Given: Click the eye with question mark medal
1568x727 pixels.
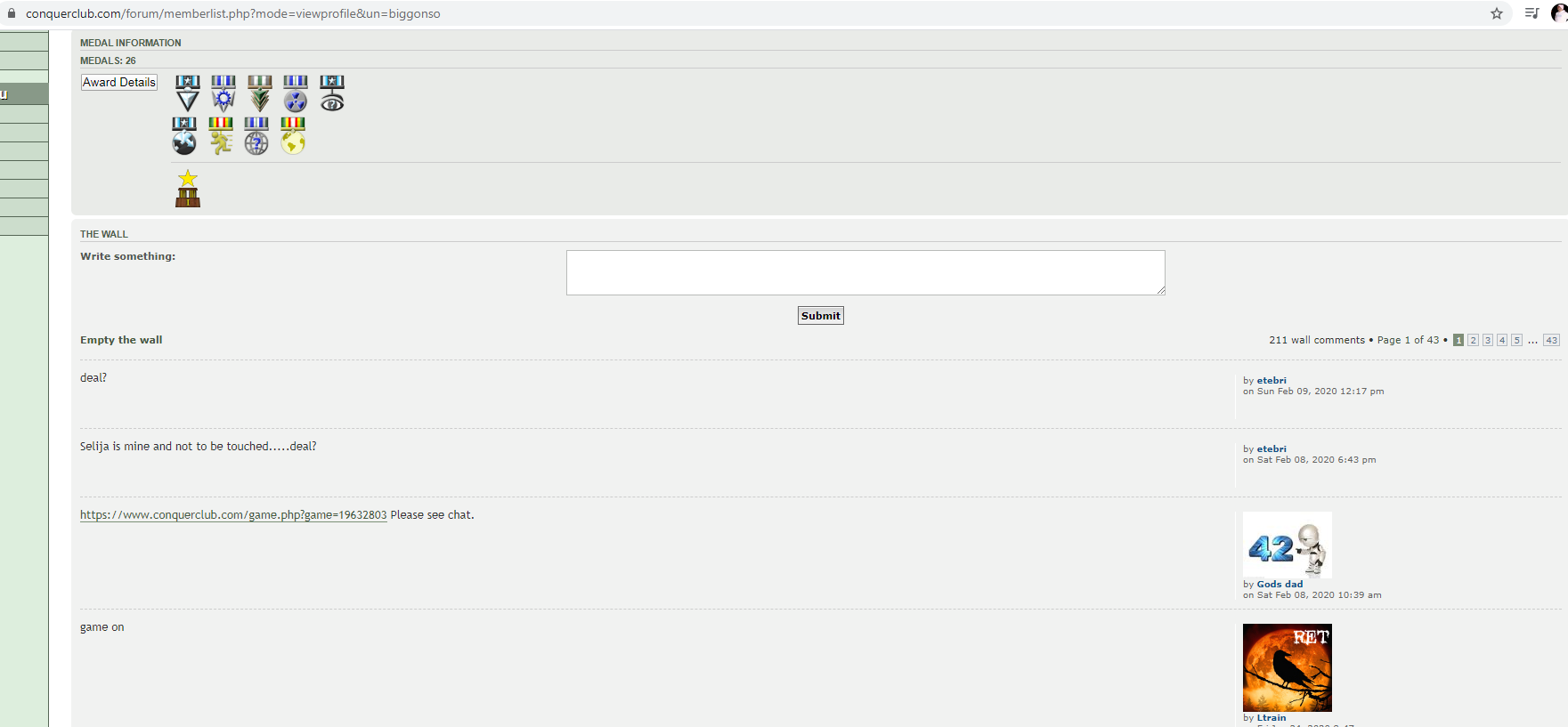Looking at the screenshot, I should [x=332, y=93].
